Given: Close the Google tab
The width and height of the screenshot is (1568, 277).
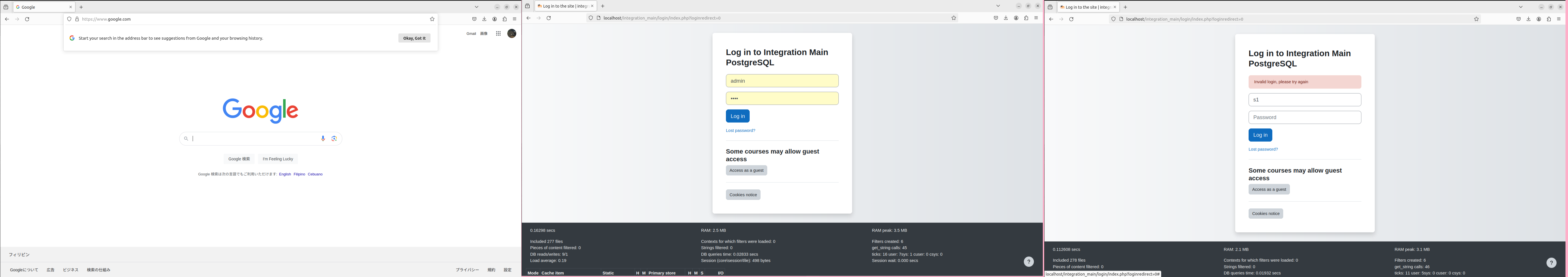Looking at the screenshot, I should coord(71,7).
